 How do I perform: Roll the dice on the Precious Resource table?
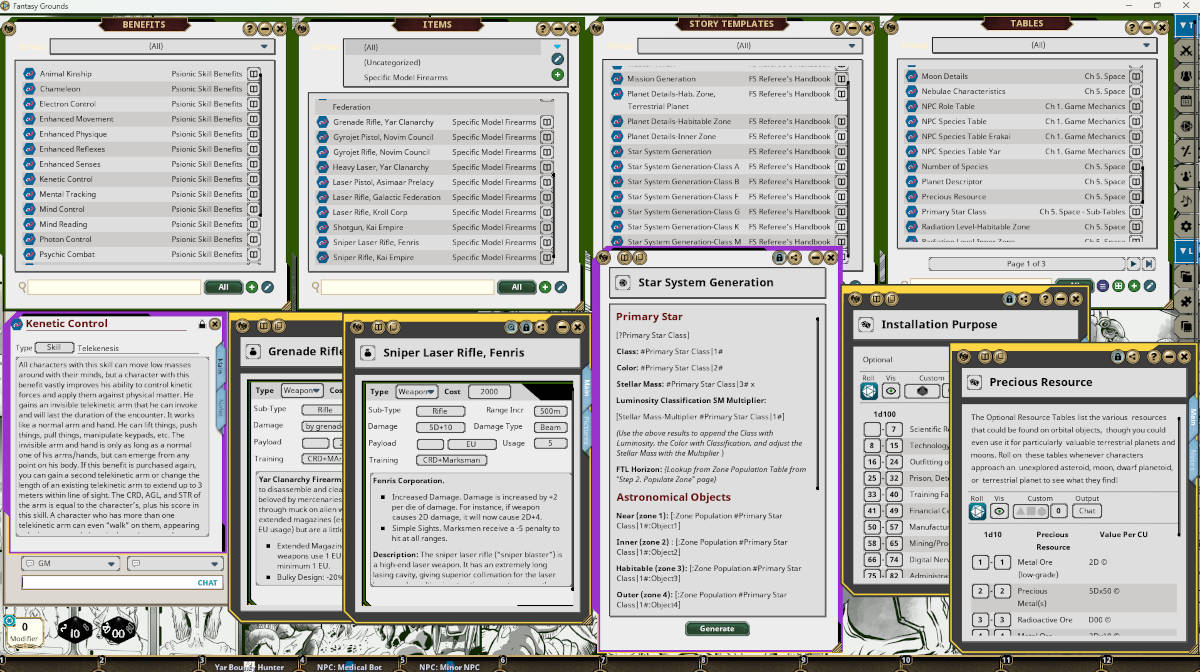click(x=978, y=511)
